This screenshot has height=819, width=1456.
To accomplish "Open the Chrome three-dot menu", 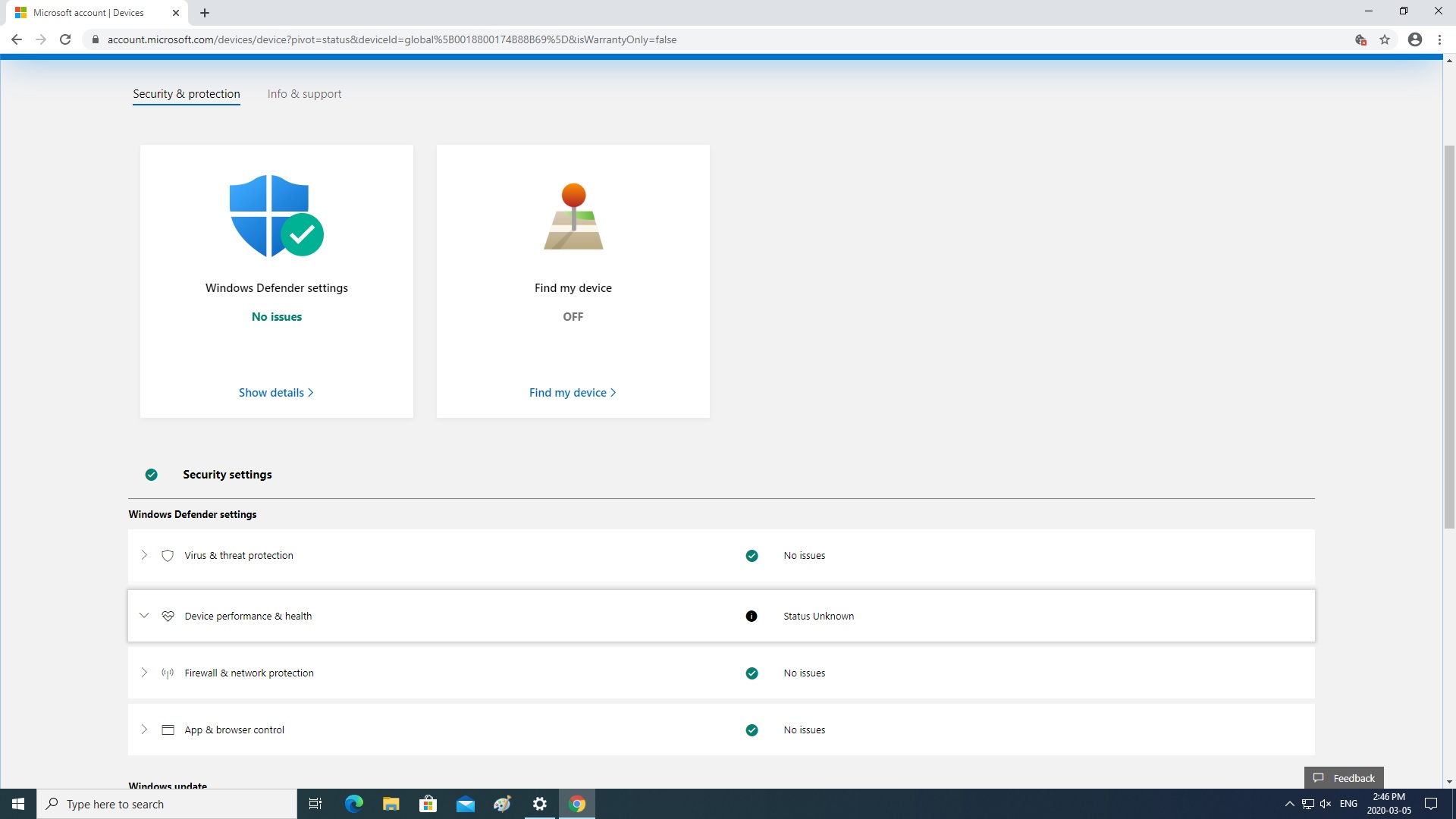I will click(1439, 39).
